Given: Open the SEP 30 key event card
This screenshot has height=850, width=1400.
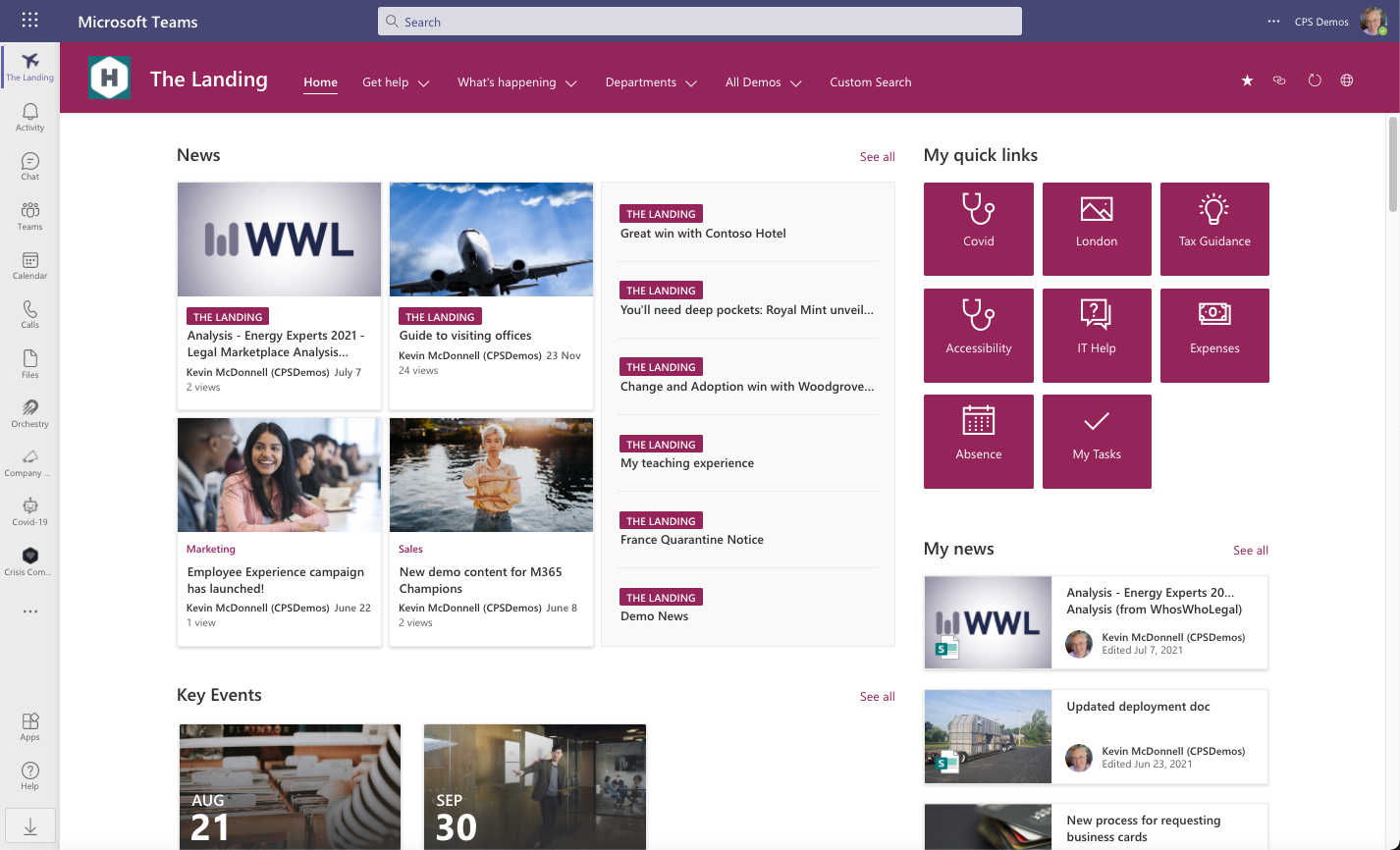Looking at the screenshot, I should 535,787.
